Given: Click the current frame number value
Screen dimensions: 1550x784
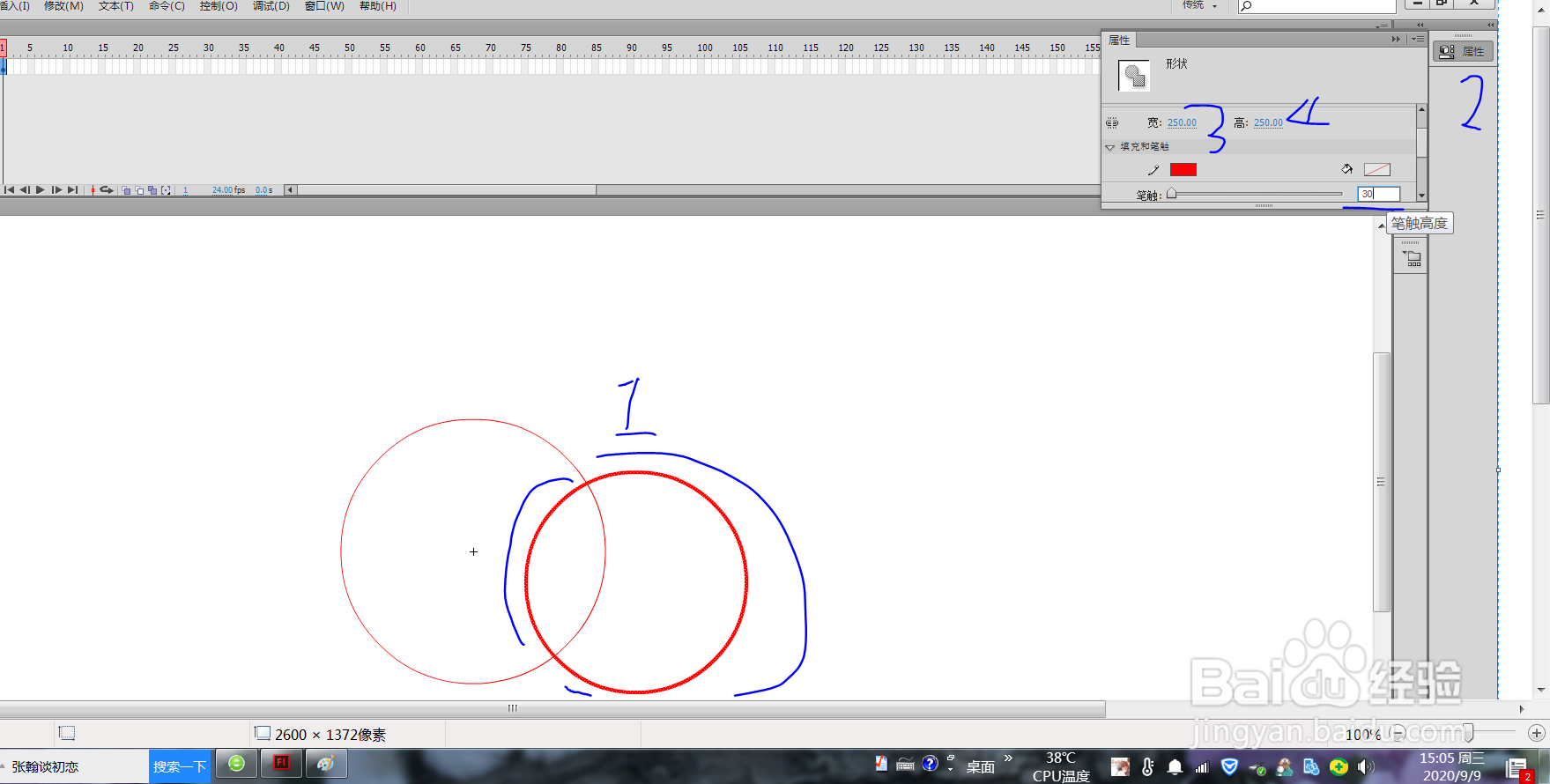Looking at the screenshot, I should [185, 190].
